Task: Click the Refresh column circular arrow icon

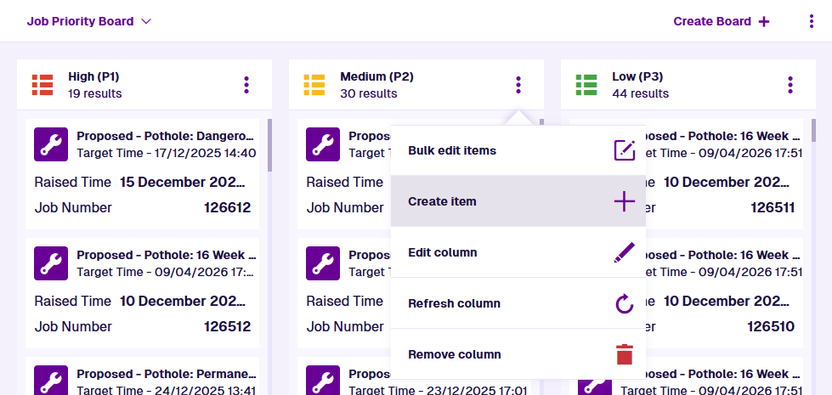Action: tap(625, 304)
